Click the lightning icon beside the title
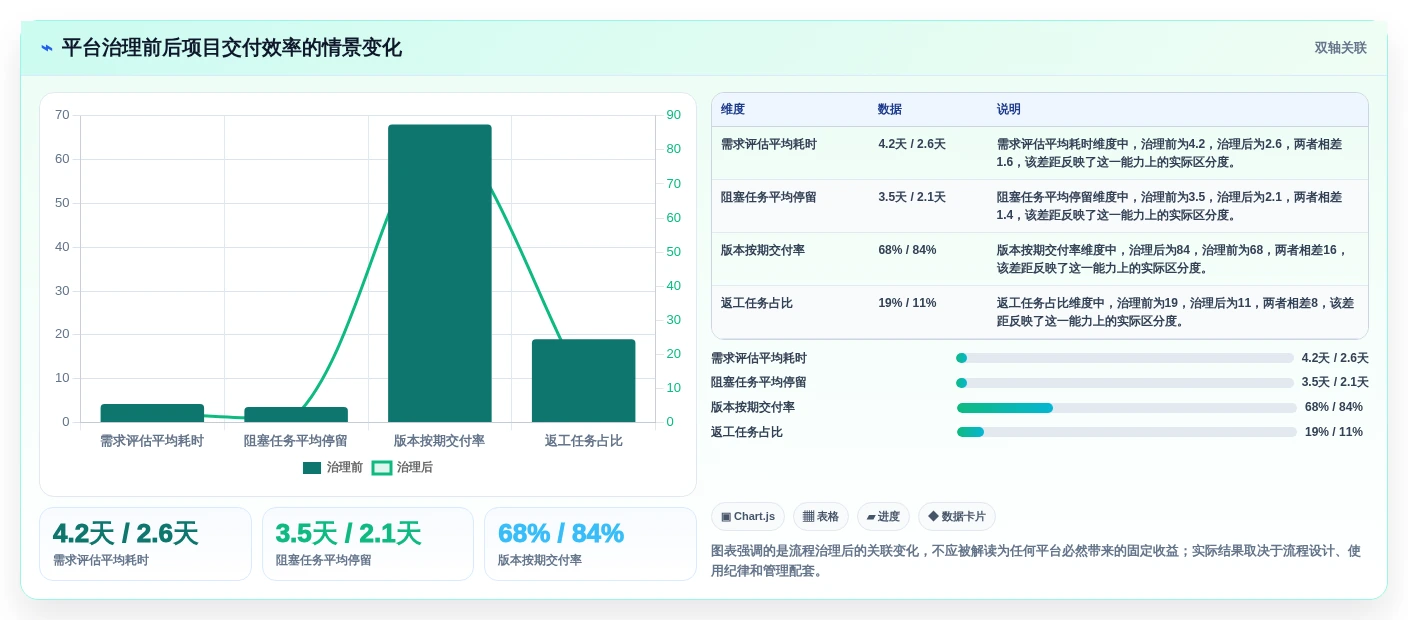Screen dimensions: 1408x620 [x=47, y=48]
